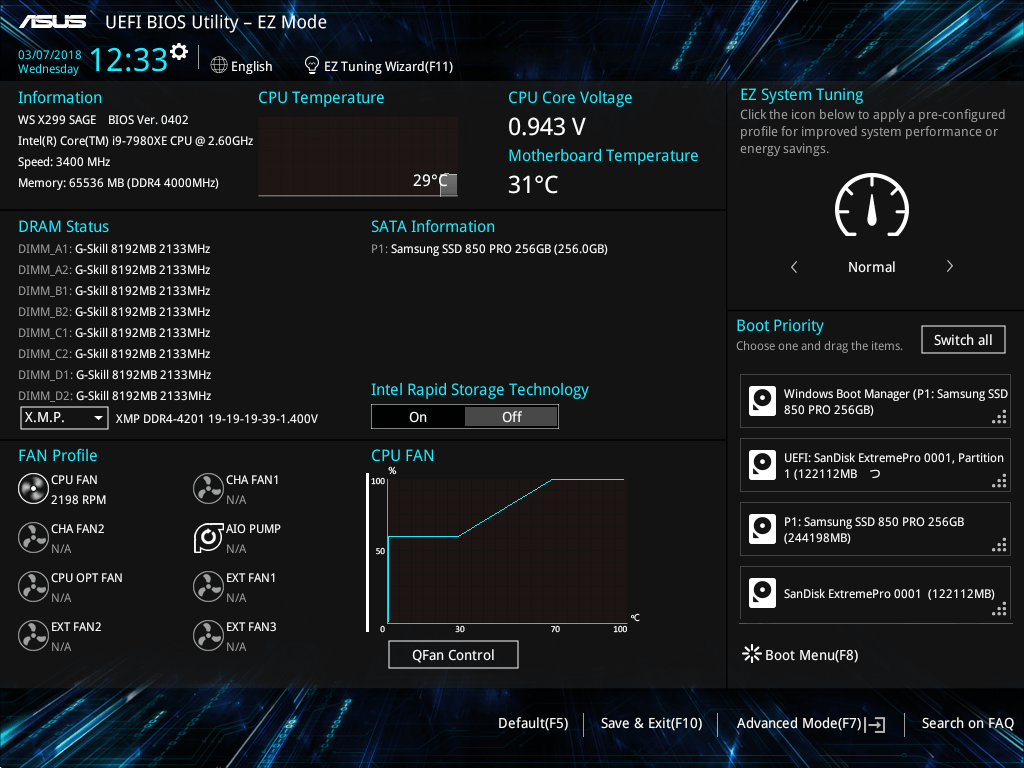Click Memory: 65536 MB (DDR4 4000MHz) line
The height and width of the screenshot is (768, 1024).
tap(118, 183)
